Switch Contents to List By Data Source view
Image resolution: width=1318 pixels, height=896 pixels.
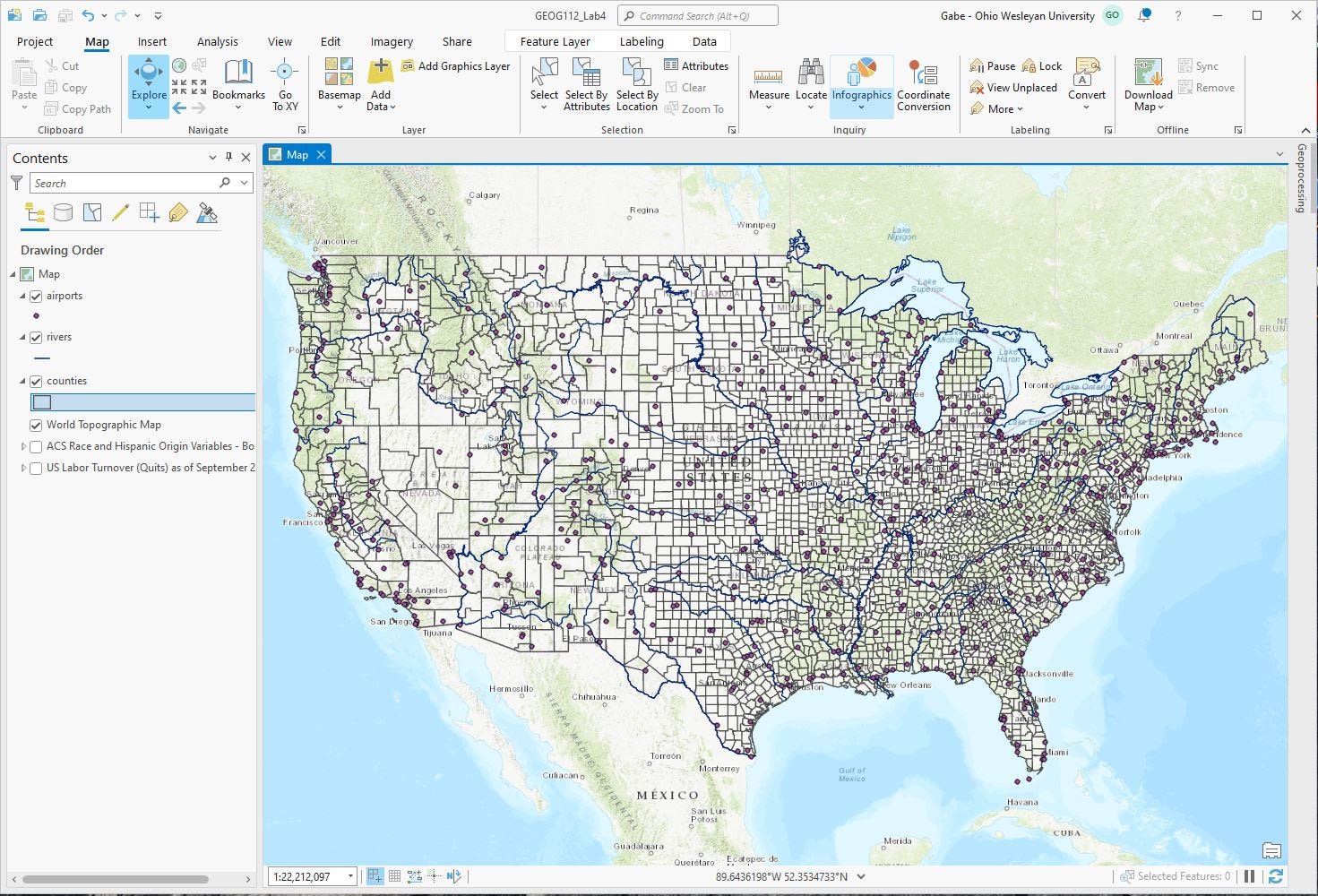tap(63, 212)
